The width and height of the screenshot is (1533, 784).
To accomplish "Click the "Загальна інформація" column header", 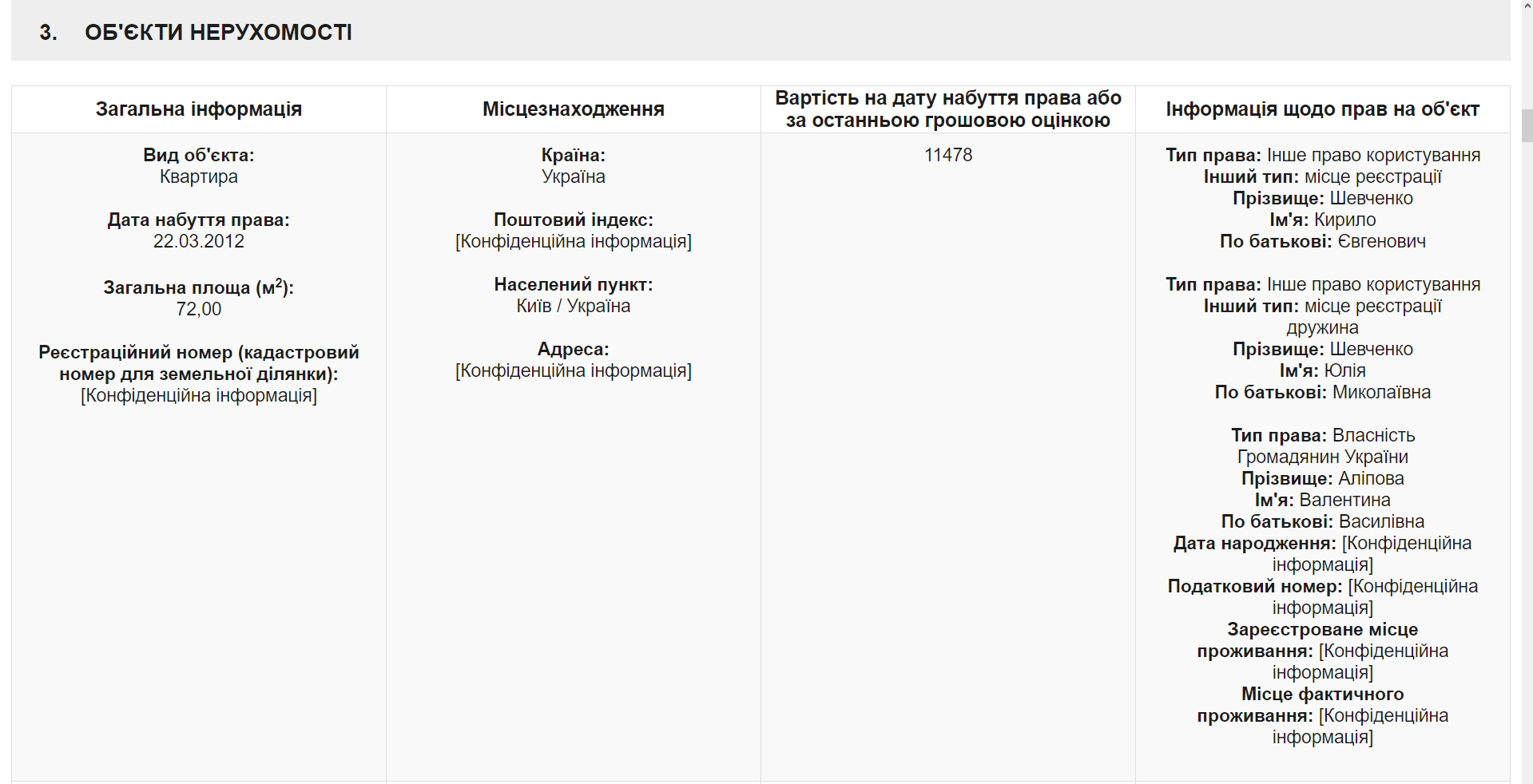I will (199, 109).
